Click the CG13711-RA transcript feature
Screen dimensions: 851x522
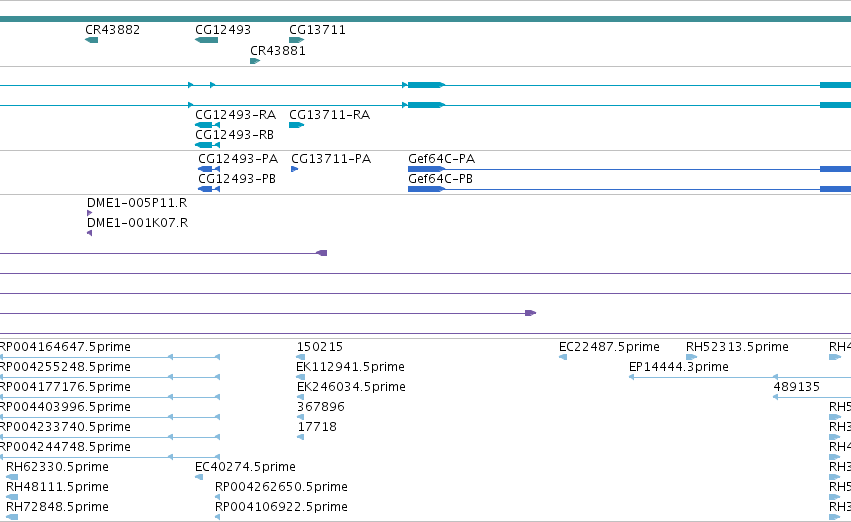tap(296, 125)
